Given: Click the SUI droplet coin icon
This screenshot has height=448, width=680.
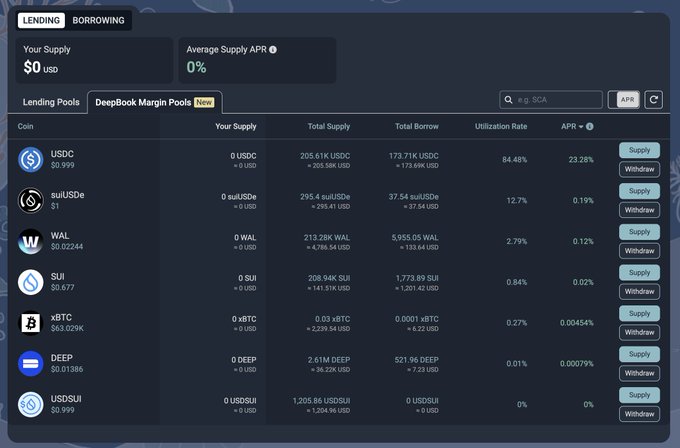Looking at the screenshot, I should (30, 282).
